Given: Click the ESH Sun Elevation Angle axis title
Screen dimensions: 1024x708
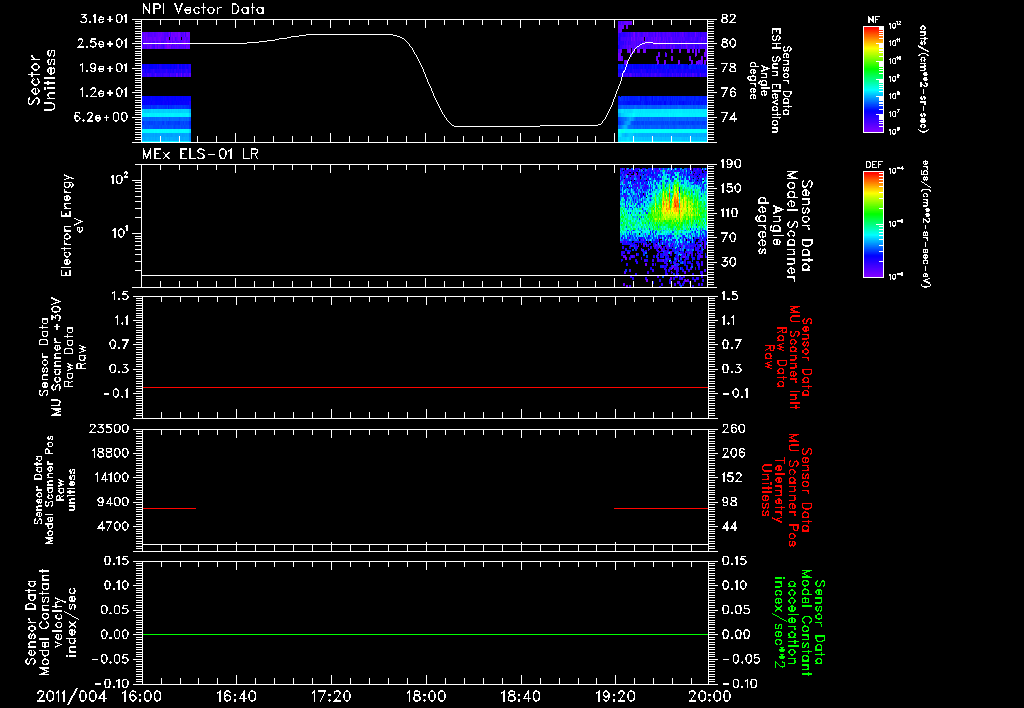Looking at the screenshot, I should [769, 80].
